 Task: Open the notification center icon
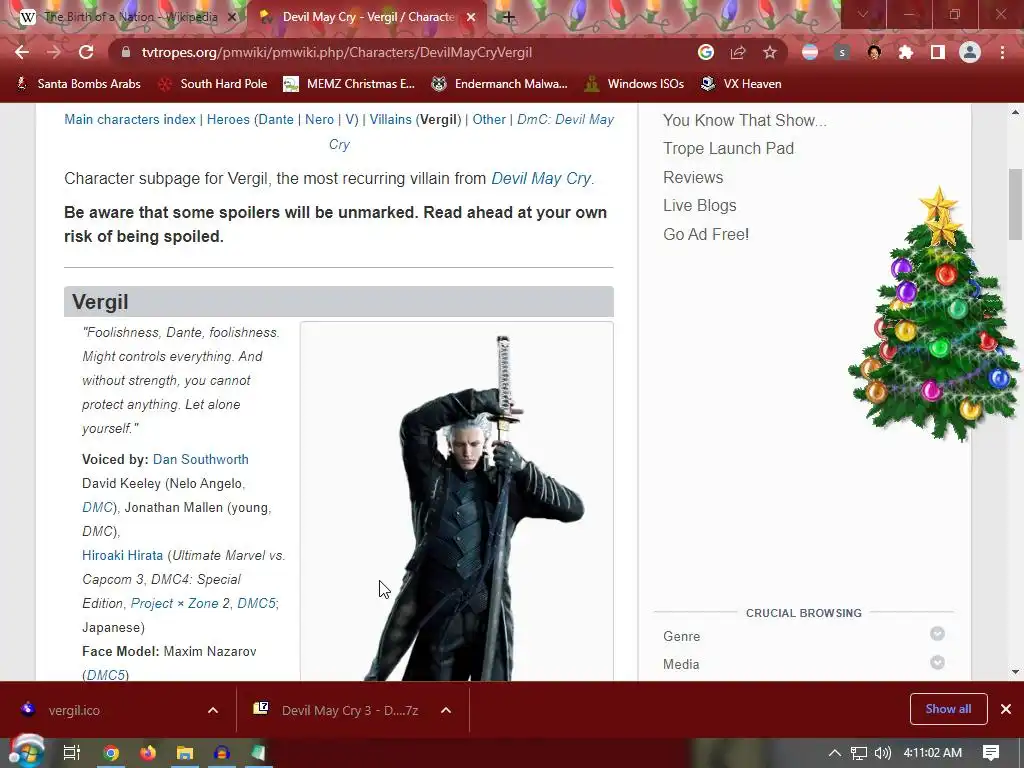click(991, 753)
